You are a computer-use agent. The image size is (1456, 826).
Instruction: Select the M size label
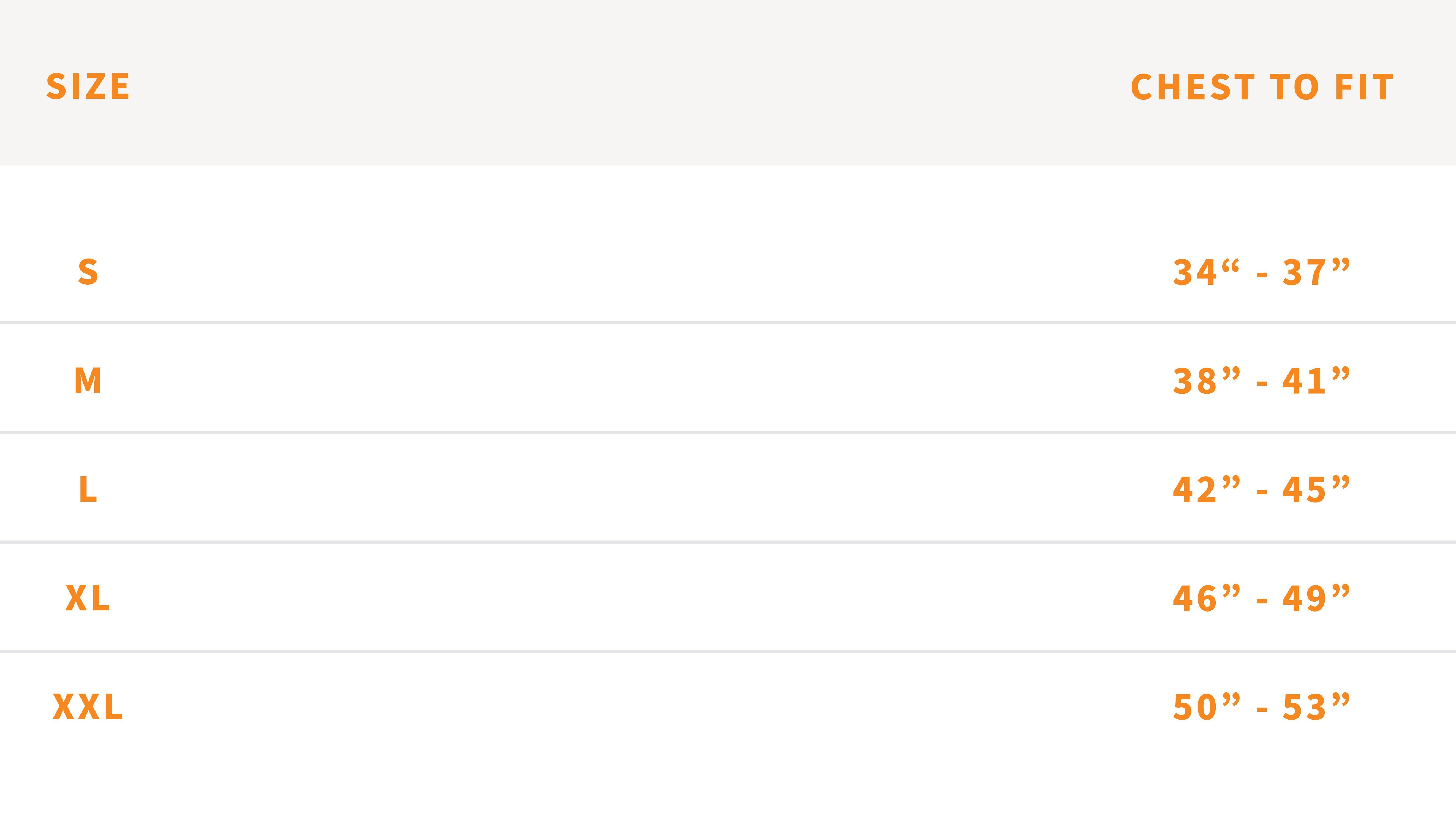88,381
